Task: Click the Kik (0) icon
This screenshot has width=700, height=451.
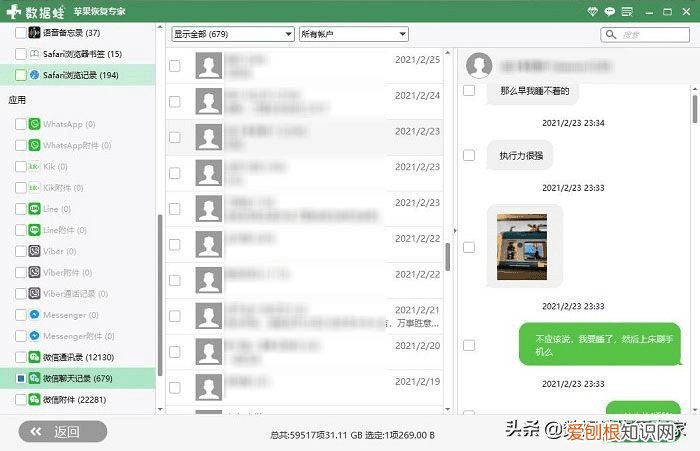Action: click(34, 167)
